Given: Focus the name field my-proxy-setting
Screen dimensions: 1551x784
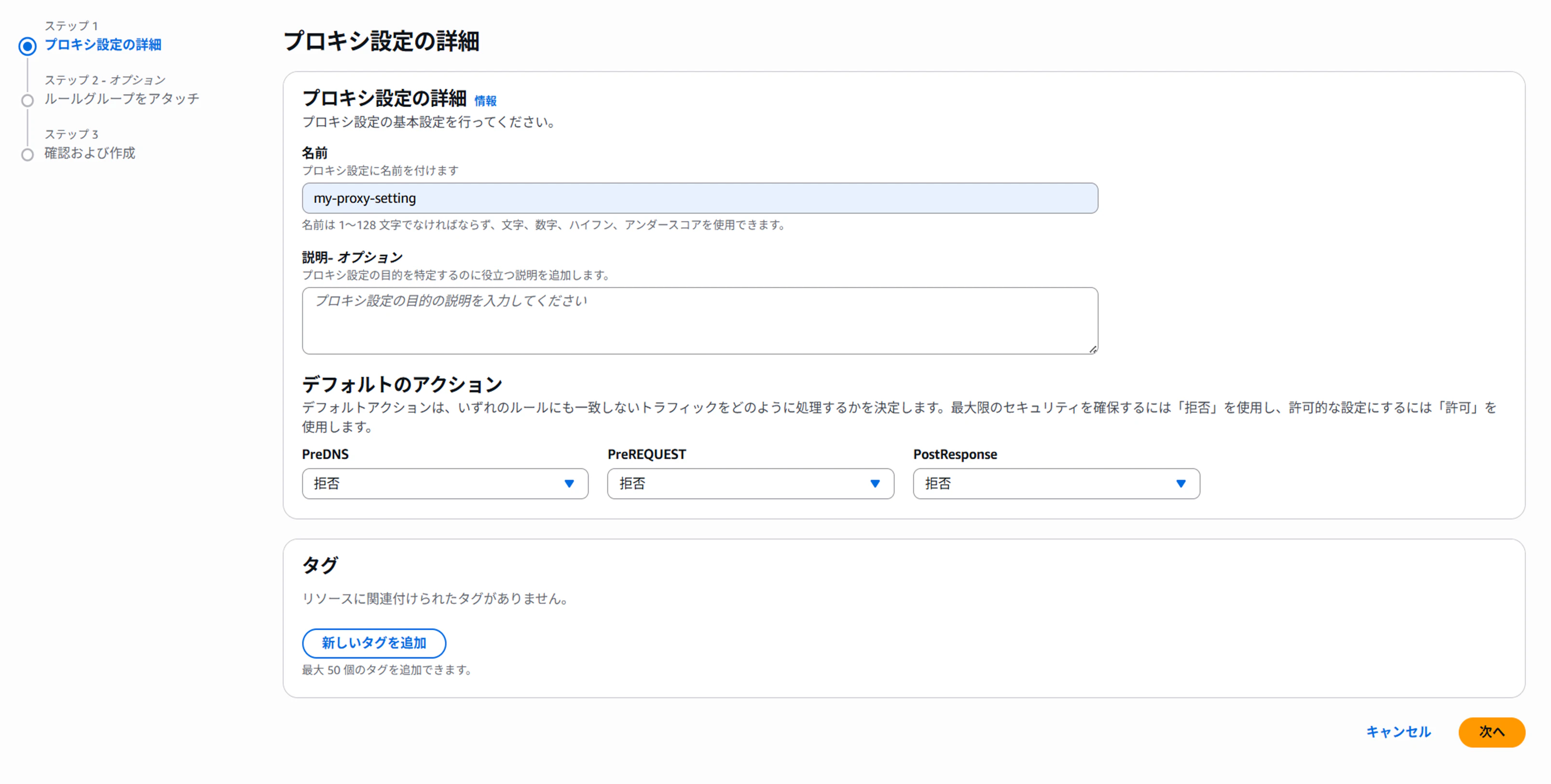Looking at the screenshot, I should point(699,198).
